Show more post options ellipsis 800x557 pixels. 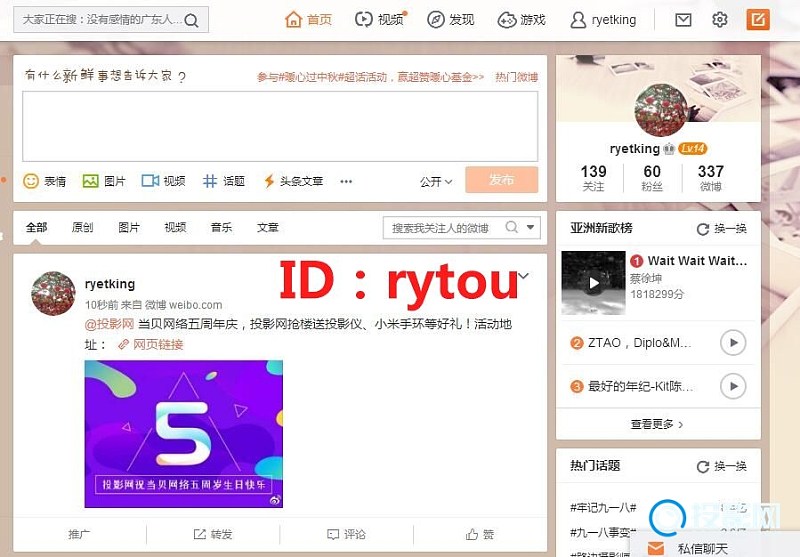coord(346,182)
